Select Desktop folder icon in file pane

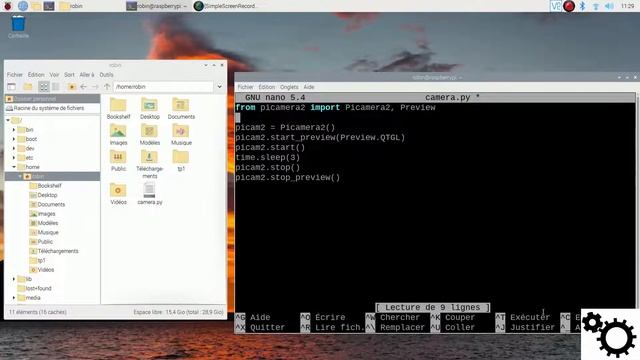click(150, 109)
